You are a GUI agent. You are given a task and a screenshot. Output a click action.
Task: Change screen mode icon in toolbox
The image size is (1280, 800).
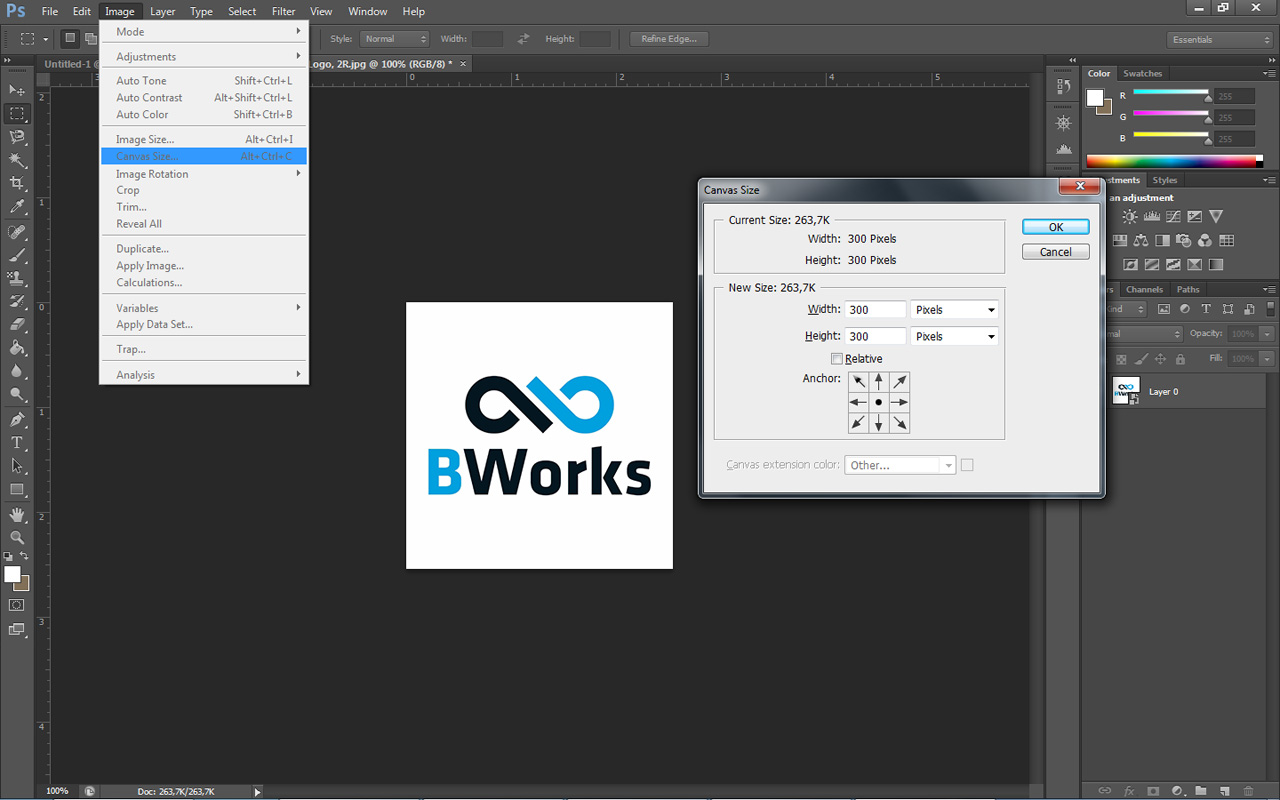(x=17, y=629)
